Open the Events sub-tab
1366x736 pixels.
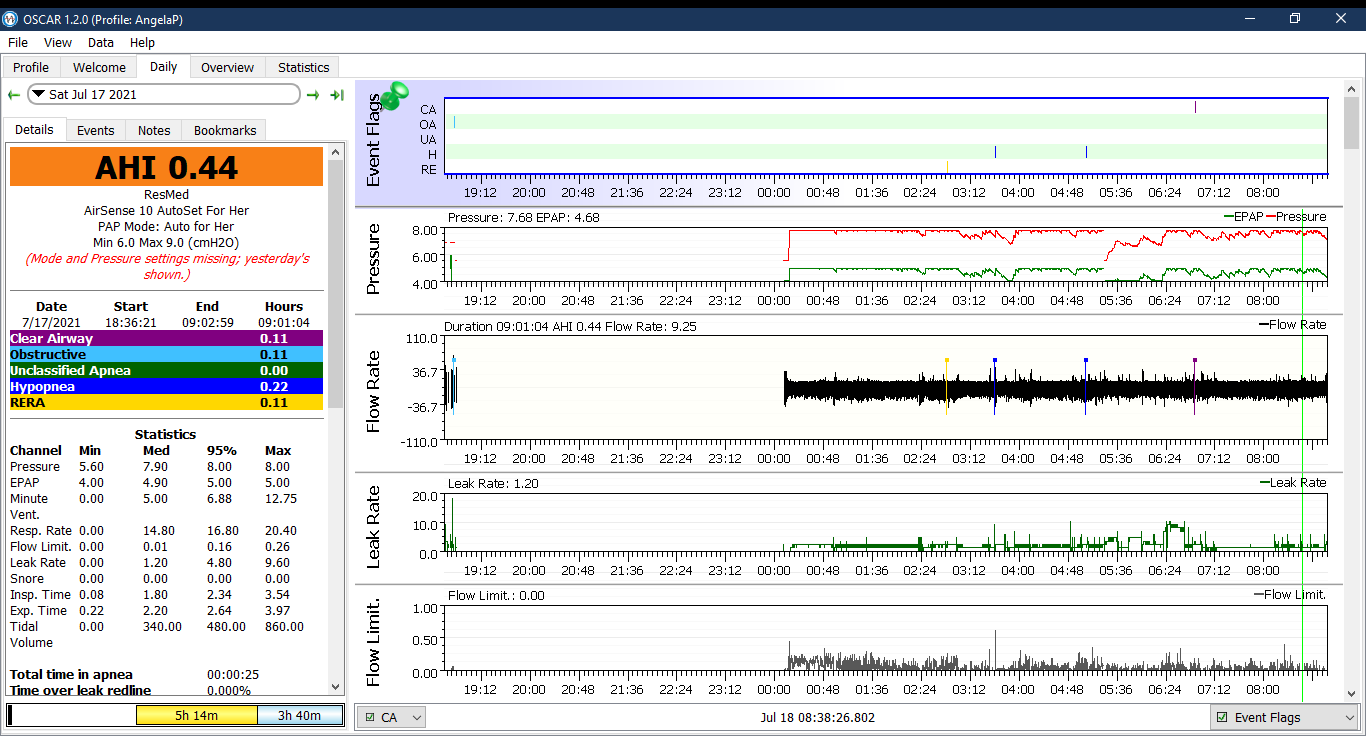pyautogui.click(x=96, y=130)
